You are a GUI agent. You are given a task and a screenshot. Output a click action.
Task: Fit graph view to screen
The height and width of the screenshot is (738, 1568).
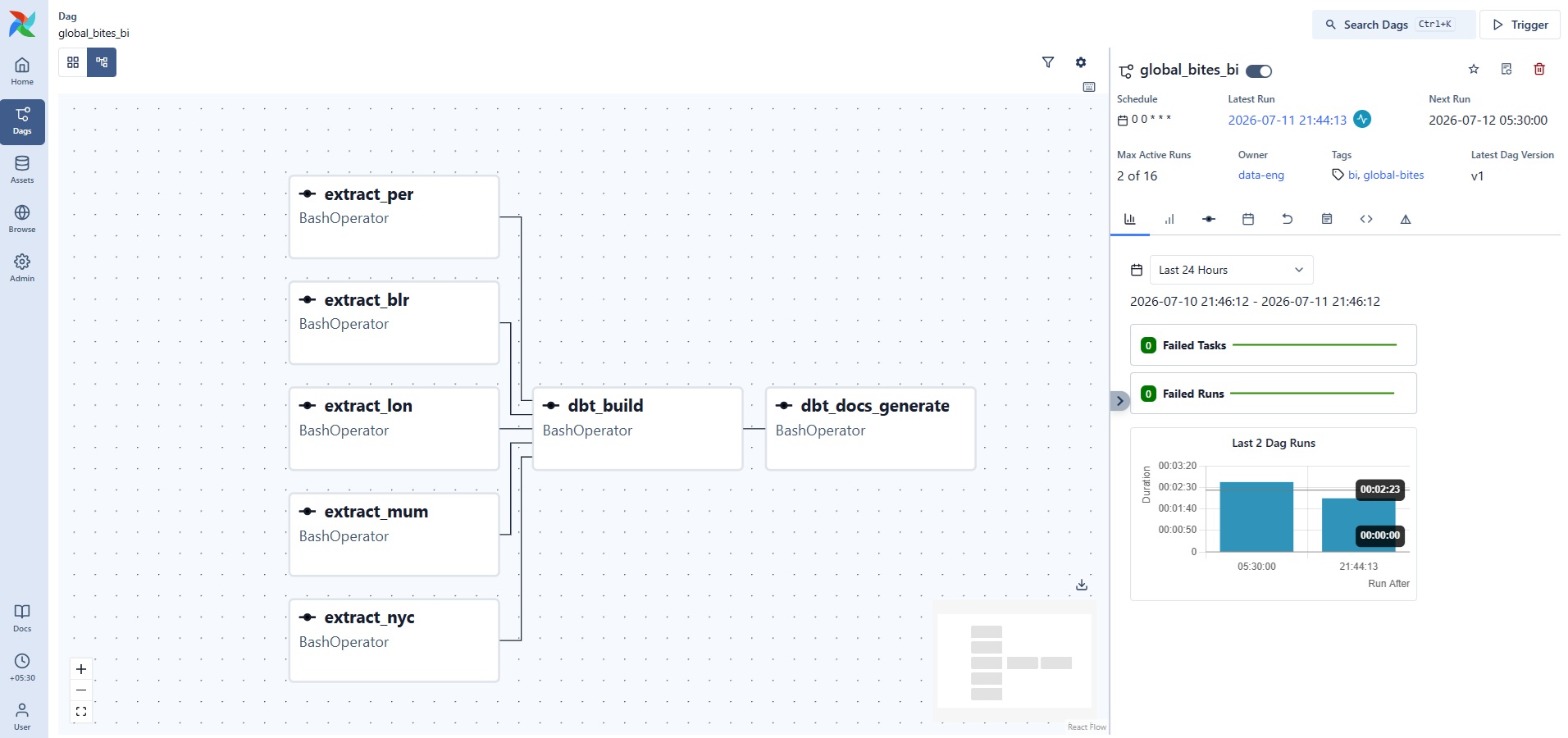[81, 712]
